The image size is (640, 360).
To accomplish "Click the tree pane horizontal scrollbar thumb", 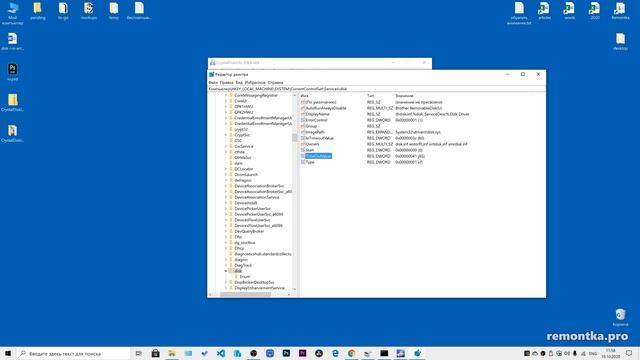I will point(246,294).
